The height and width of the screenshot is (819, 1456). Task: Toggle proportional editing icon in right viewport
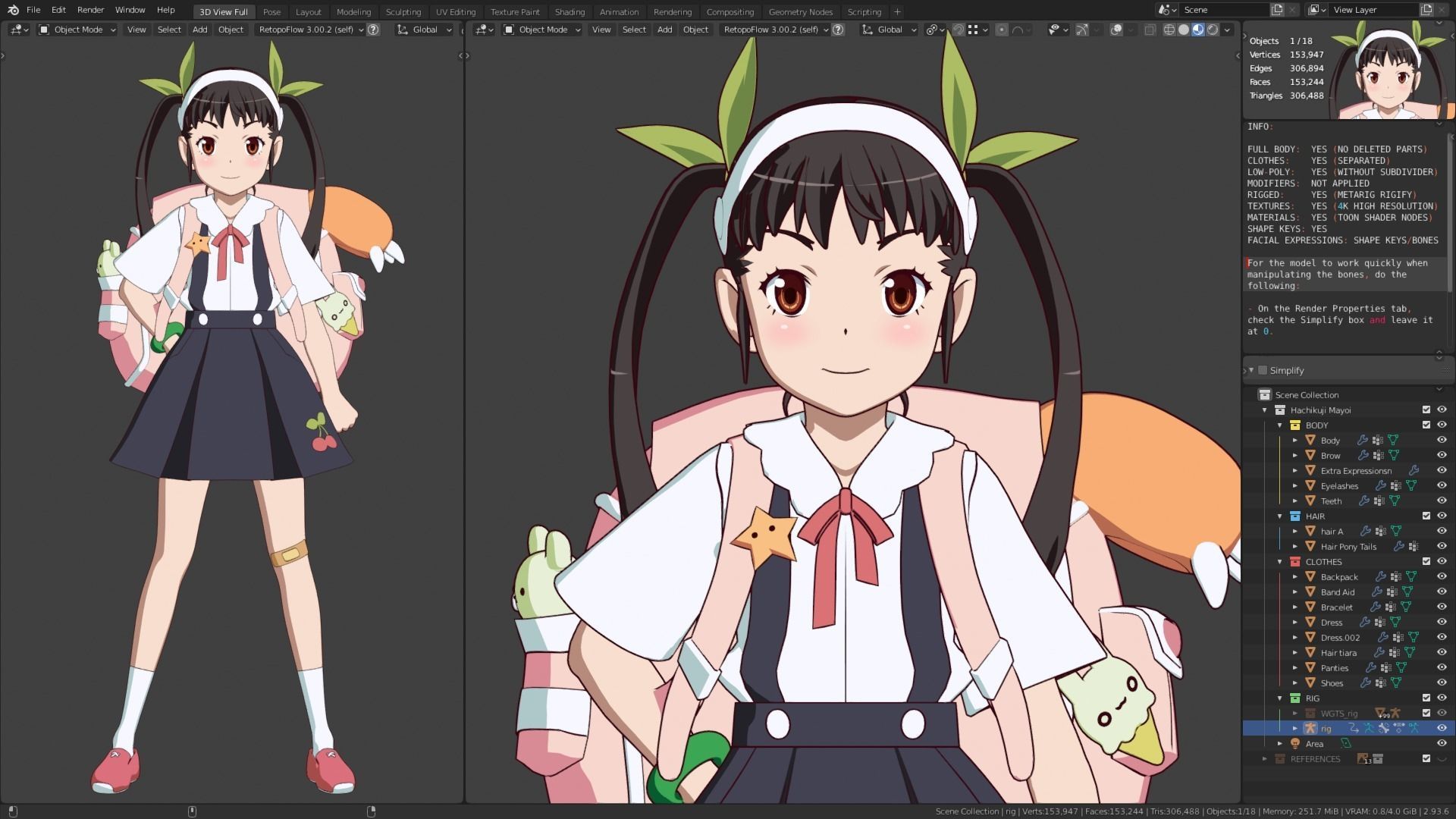pyautogui.click(x=1002, y=30)
